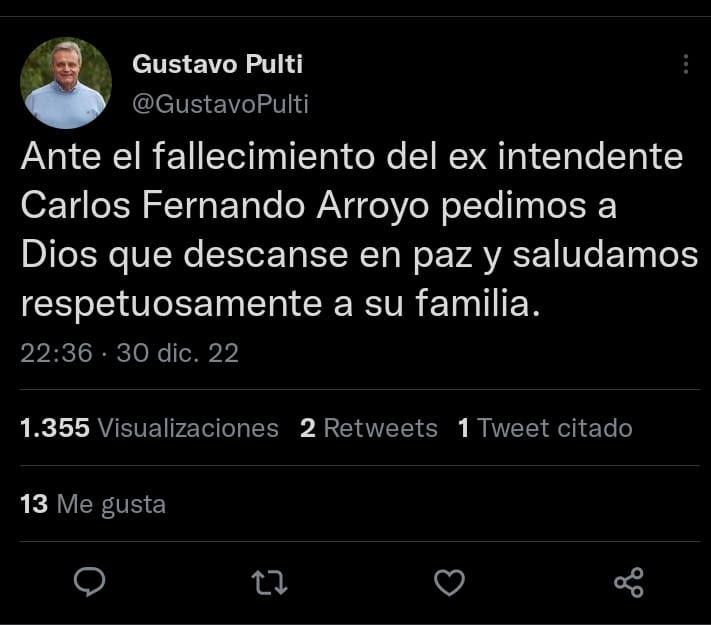Click the name Carlos Fernando Arroyo in tweet
This screenshot has width=711, height=625.
tap(242, 205)
